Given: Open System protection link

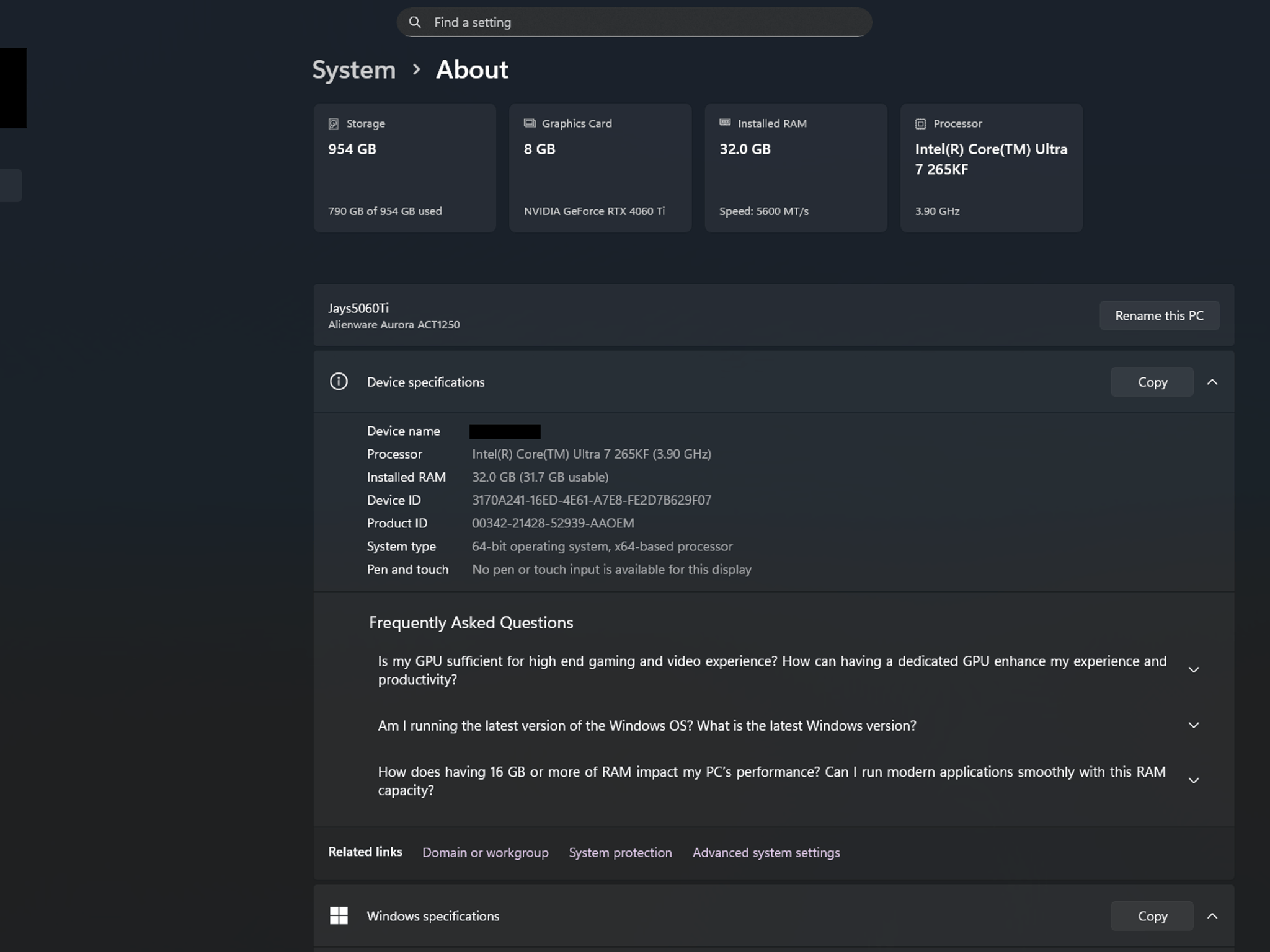Looking at the screenshot, I should 620,852.
